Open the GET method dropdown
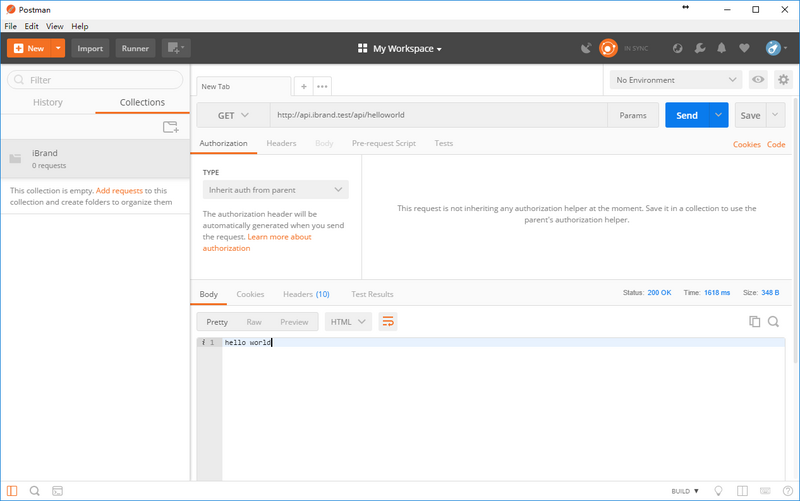Viewport: 800px width, 501px height. coord(233,115)
